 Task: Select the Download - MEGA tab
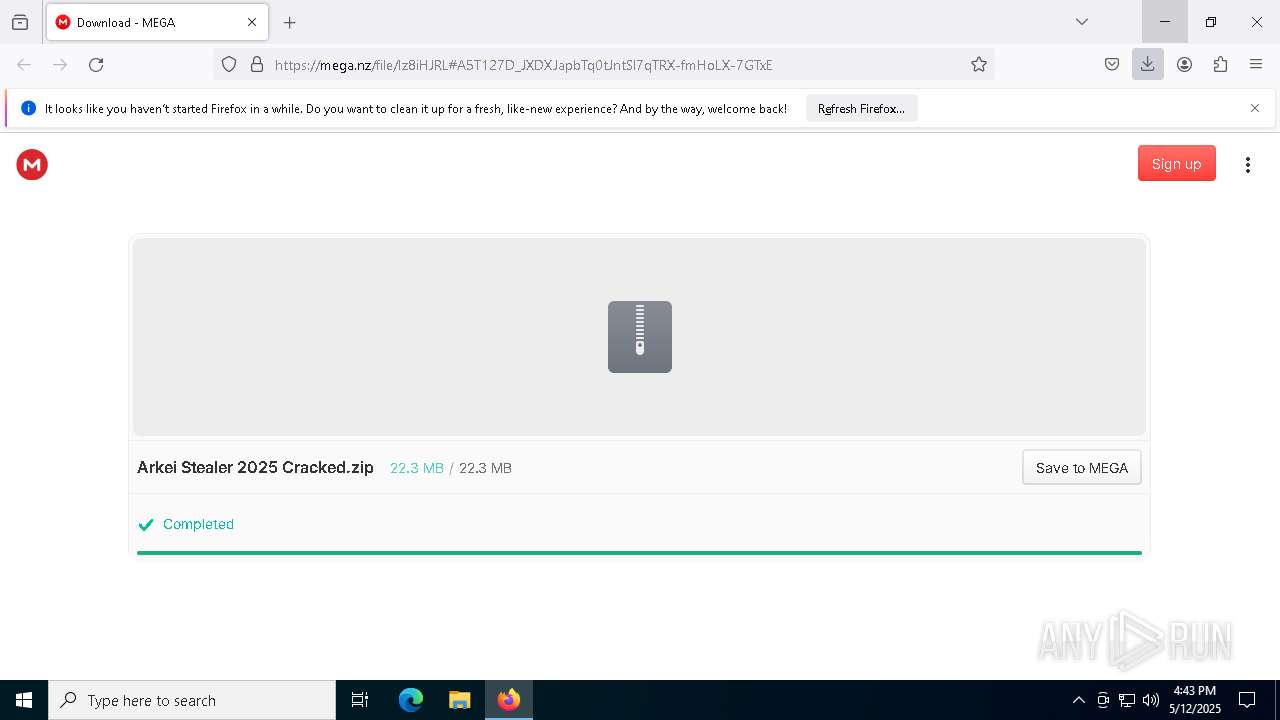click(x=157, y=22)
